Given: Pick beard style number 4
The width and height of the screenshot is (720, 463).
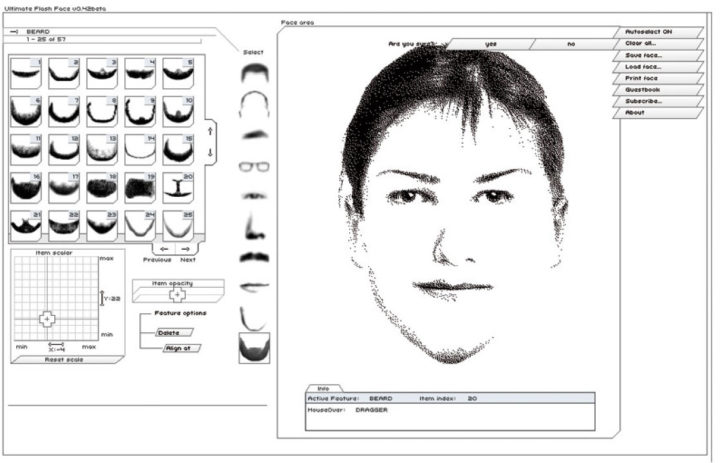Looking at the screenshot, I should click(x=140, y=73).
